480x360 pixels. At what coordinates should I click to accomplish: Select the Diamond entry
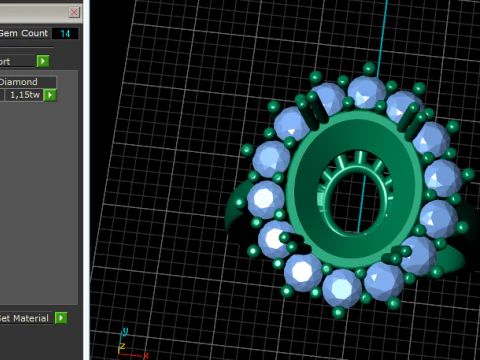[x=28, y=82]
